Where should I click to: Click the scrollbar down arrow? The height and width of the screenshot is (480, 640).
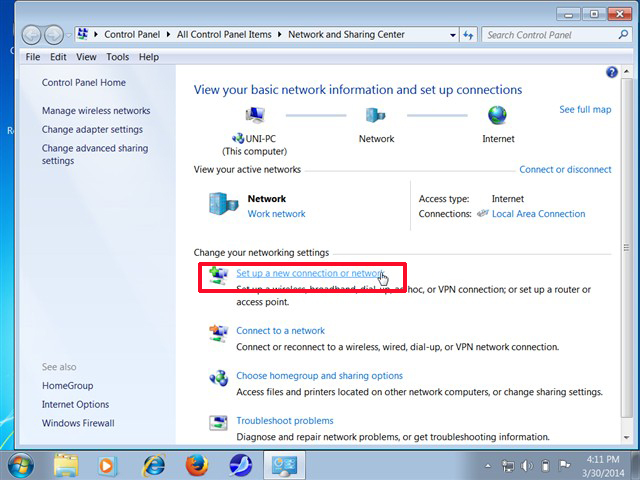[626, 438]
